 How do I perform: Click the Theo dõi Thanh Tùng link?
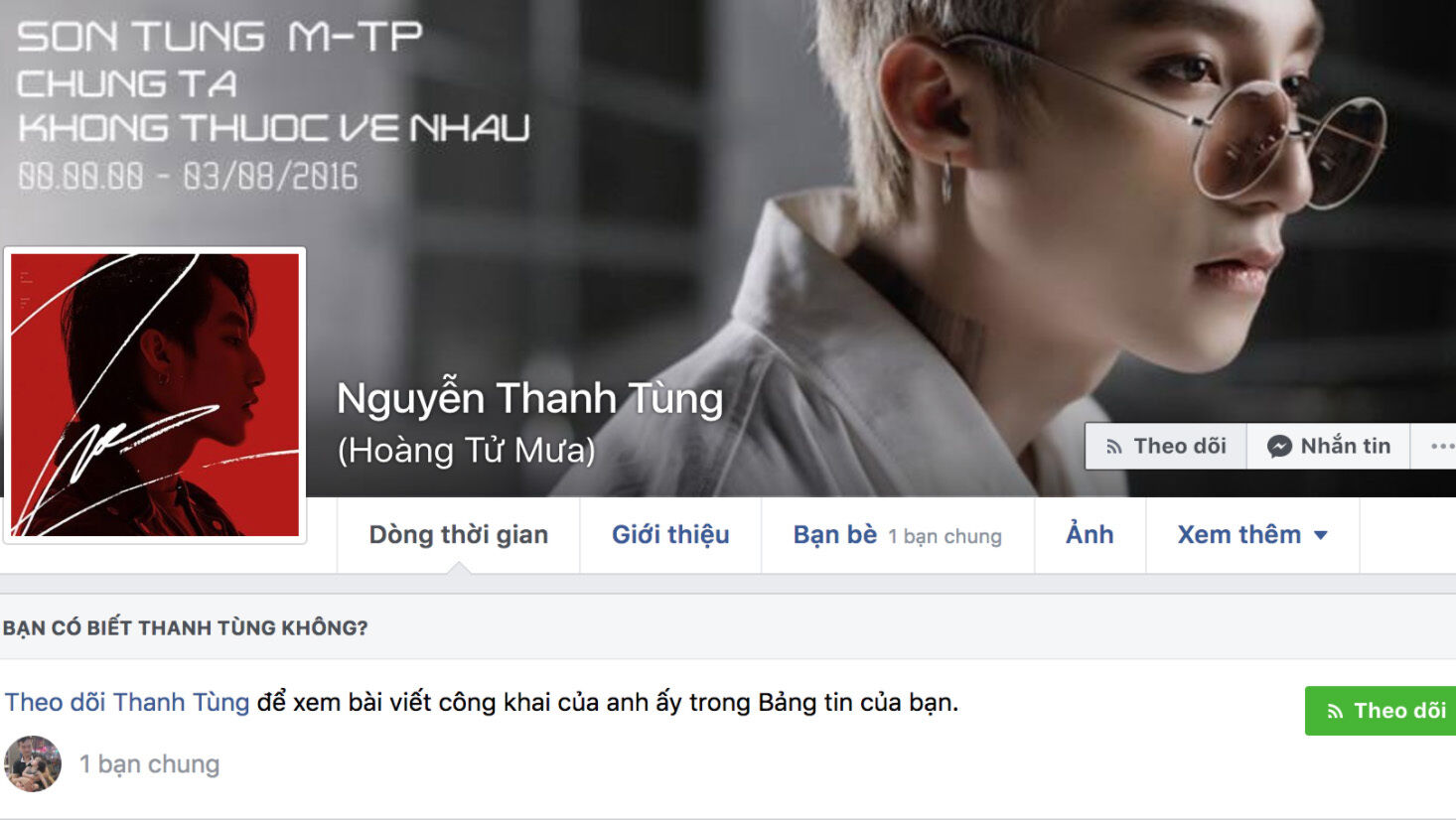[127, 702]
